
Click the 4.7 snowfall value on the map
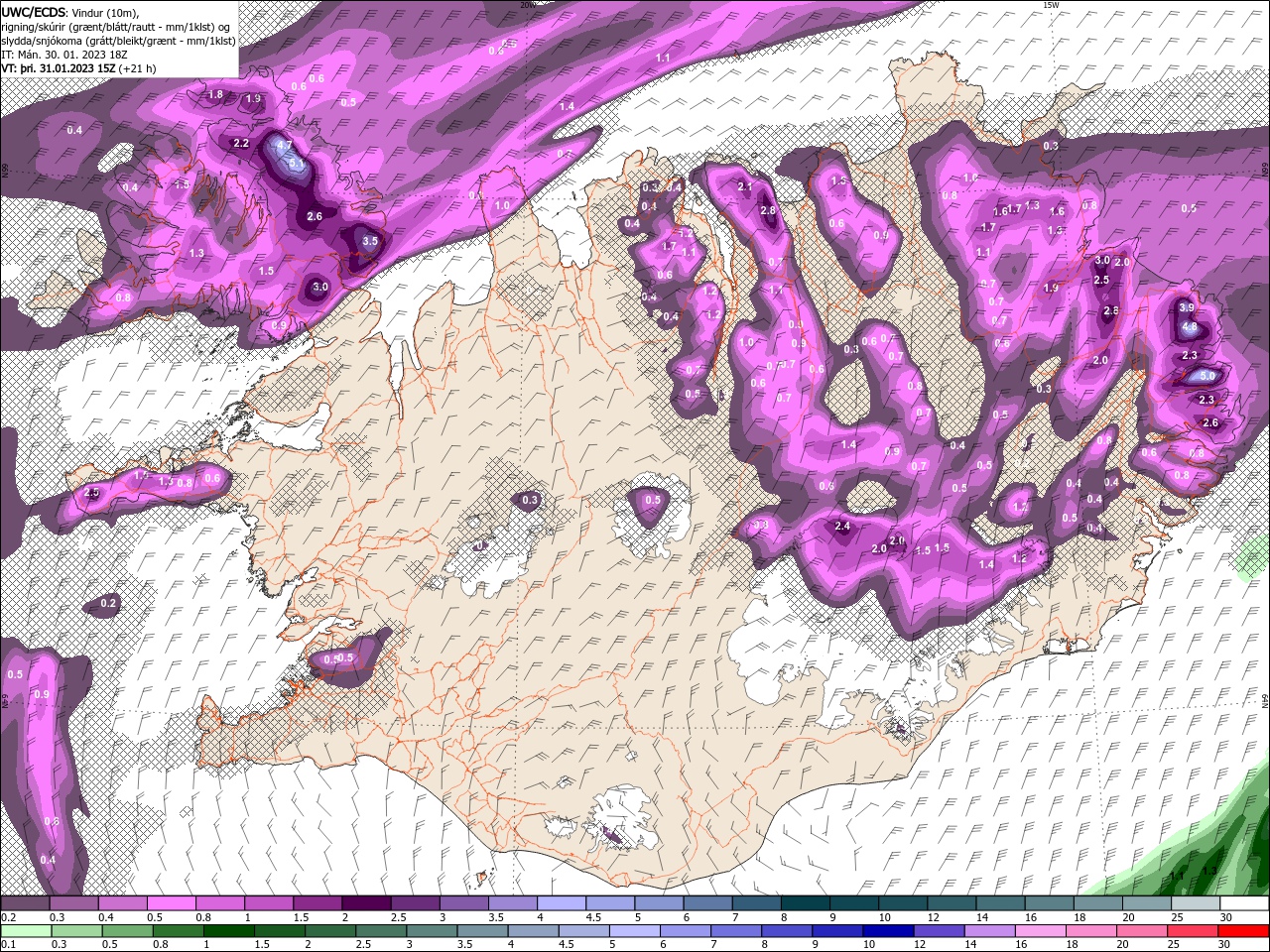point(284,146)
